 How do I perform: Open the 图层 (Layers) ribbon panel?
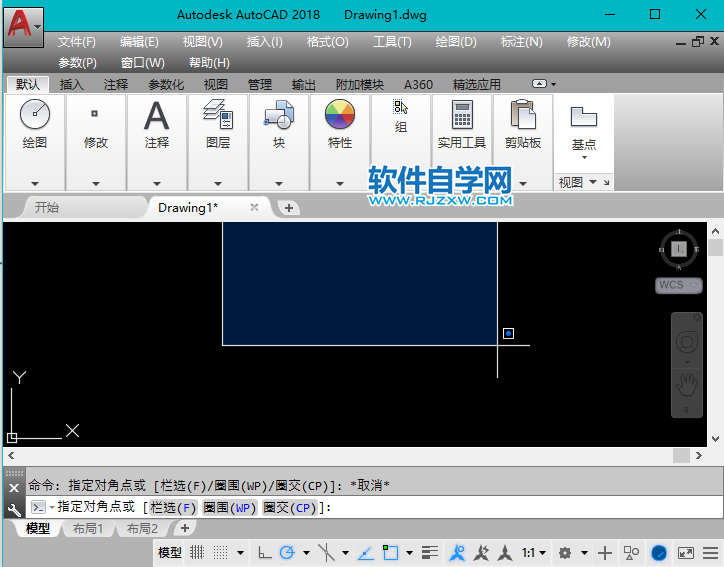217,124
